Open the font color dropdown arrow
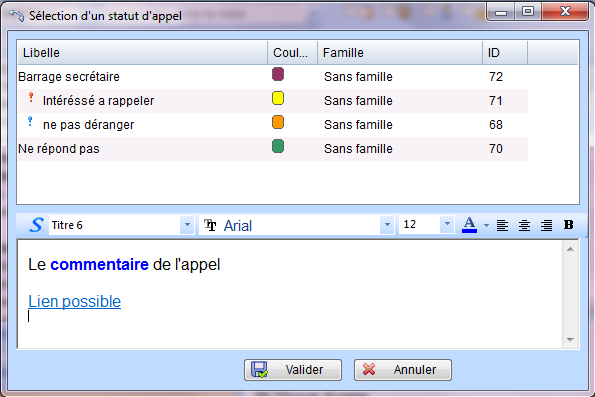The height and width of the screenshot is (397, 595). (486, 225)
